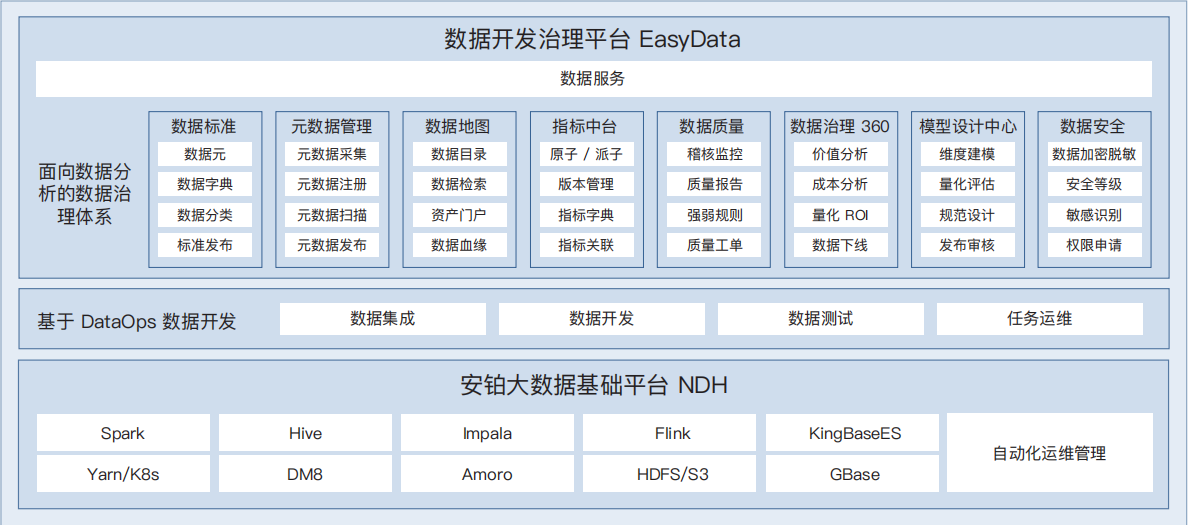This screenshot has height=525, width=1188.
Task: Click the 基于 DataOps 数据开发 label
Action: [137, 320]
